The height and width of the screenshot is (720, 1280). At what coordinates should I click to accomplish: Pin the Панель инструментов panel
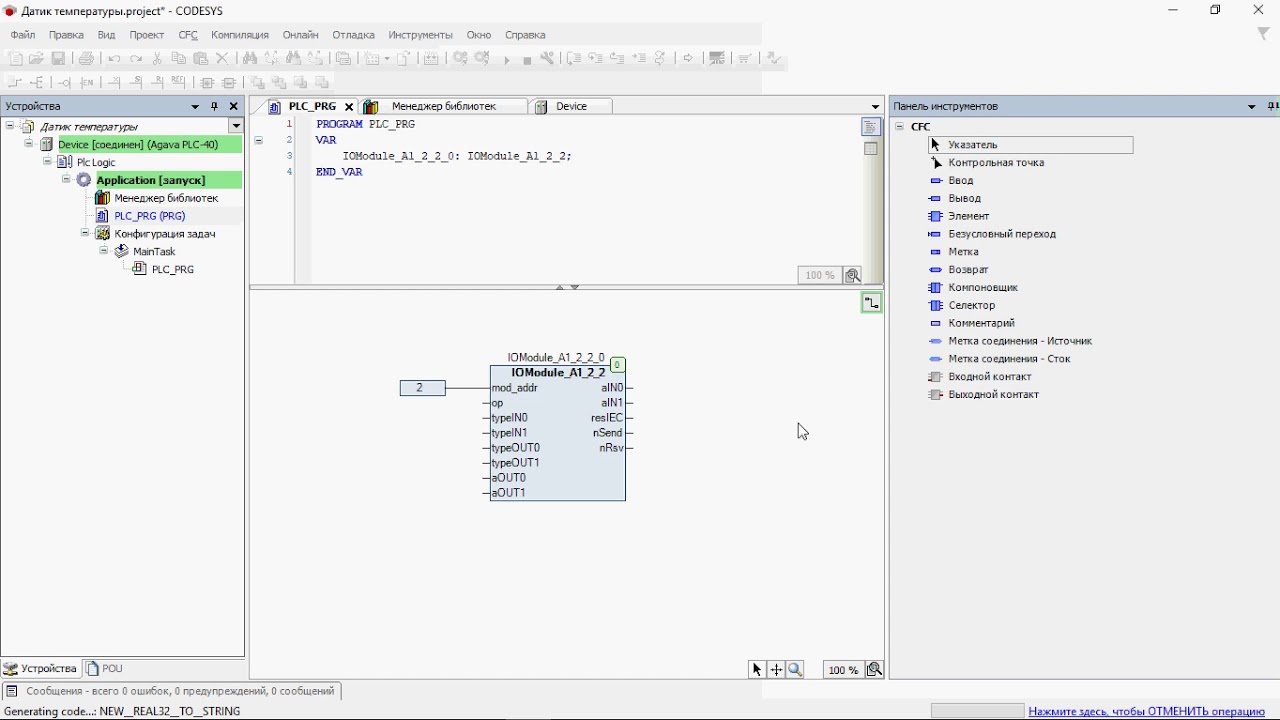coord(1272,106)
